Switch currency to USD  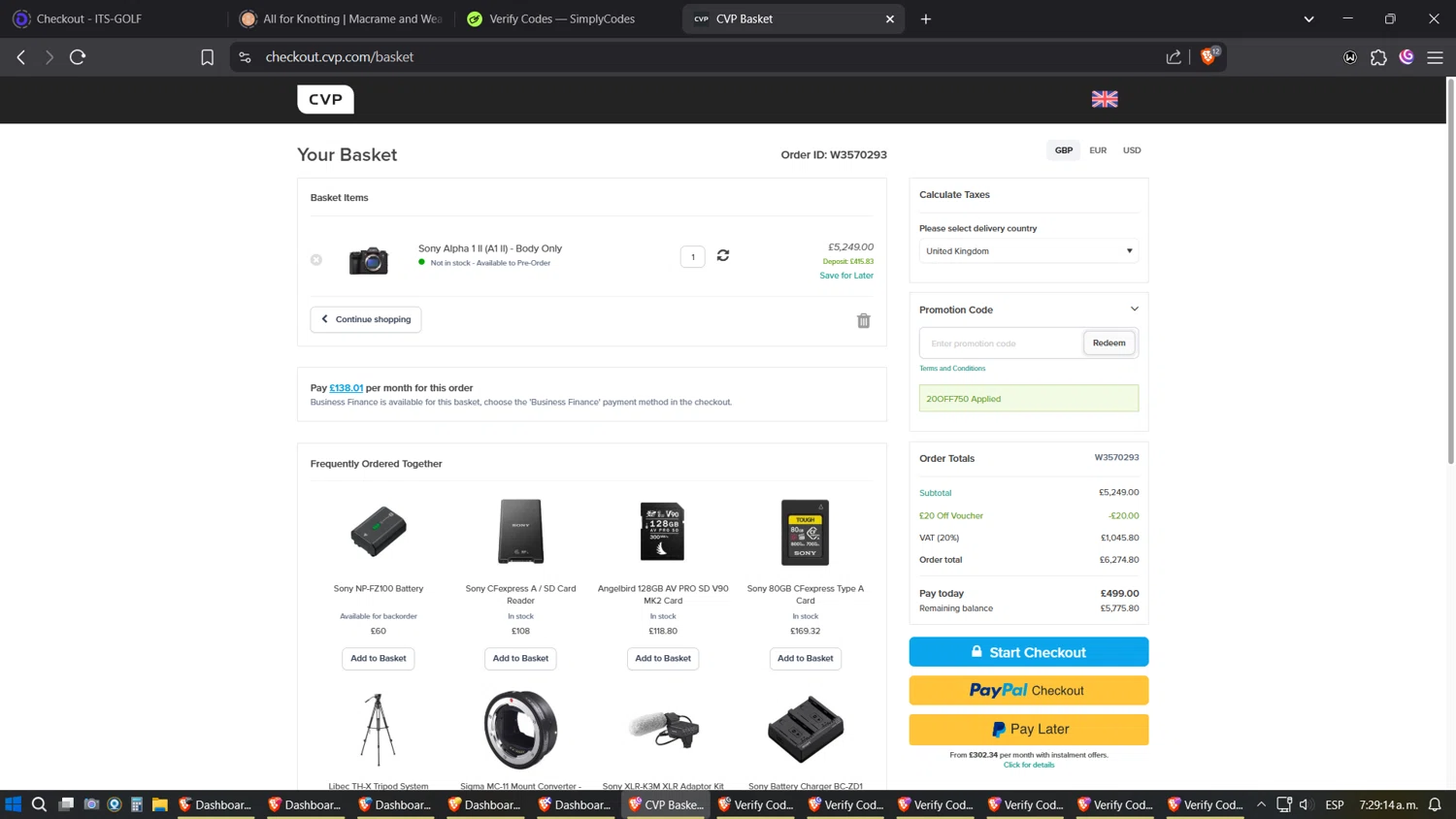click(1132, 150)
